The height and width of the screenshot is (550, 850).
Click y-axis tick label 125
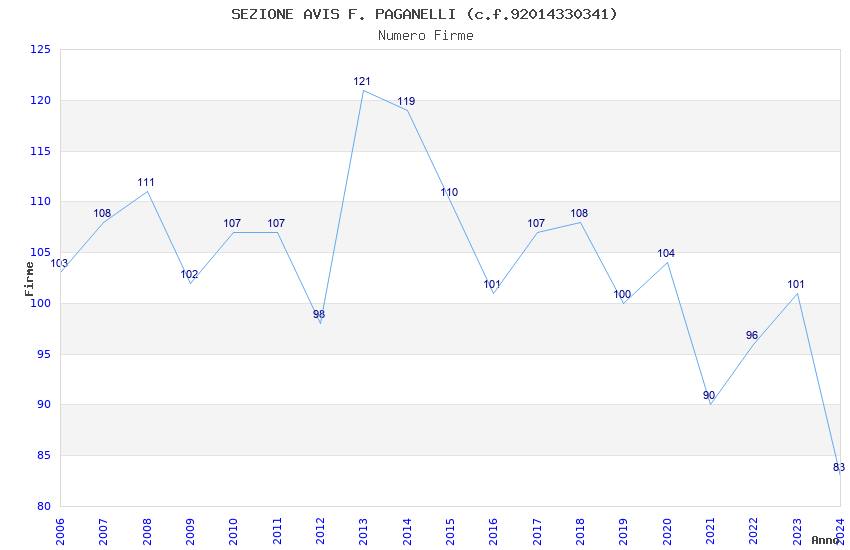point(40,49)
